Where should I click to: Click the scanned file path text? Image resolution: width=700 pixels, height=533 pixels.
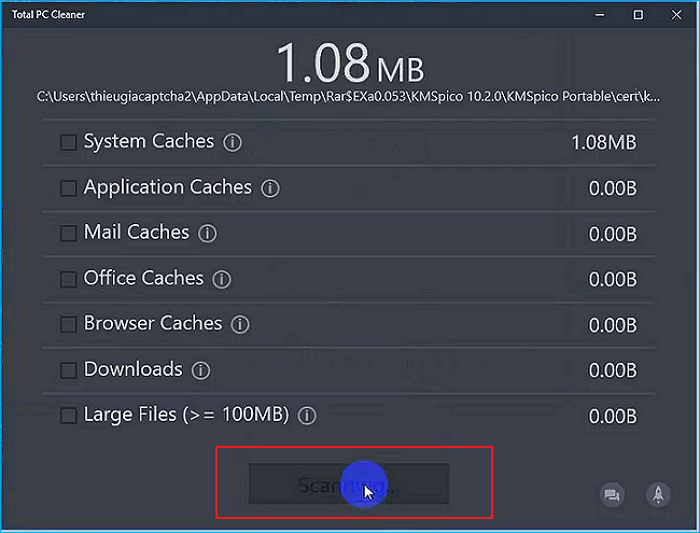[348, 96]
